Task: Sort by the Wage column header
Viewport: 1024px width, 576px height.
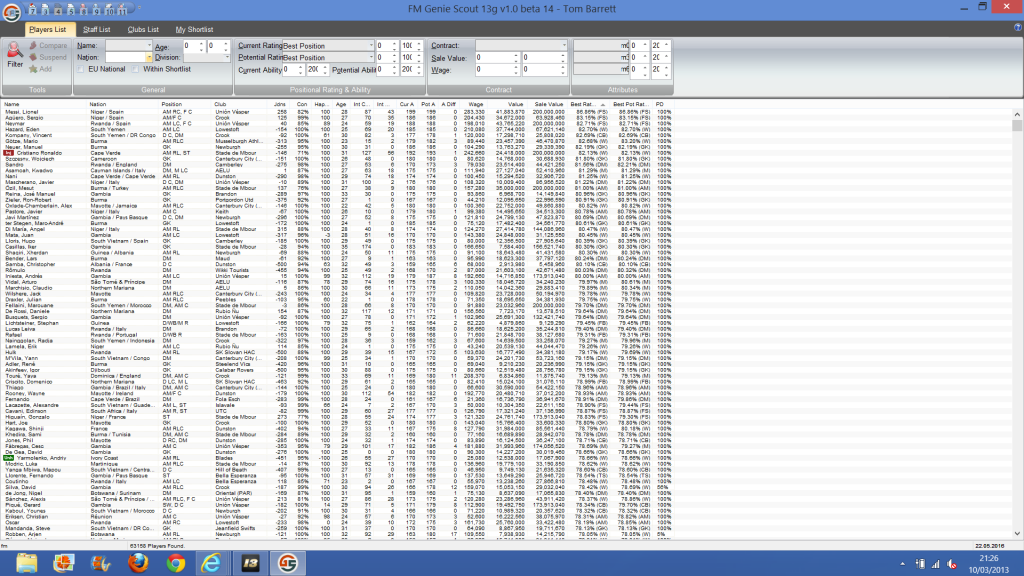Action: tap(475, 104)
